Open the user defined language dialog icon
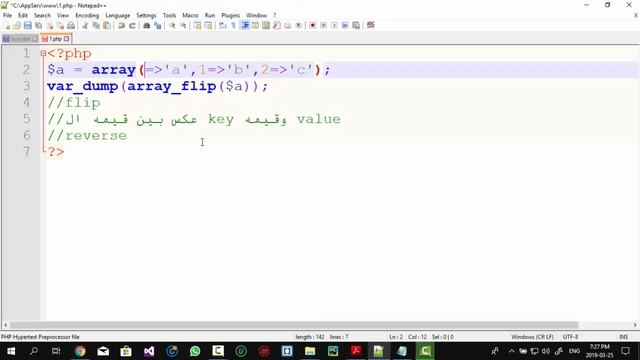This screenshot has width=640, height=360. click(x=256, y=26)
